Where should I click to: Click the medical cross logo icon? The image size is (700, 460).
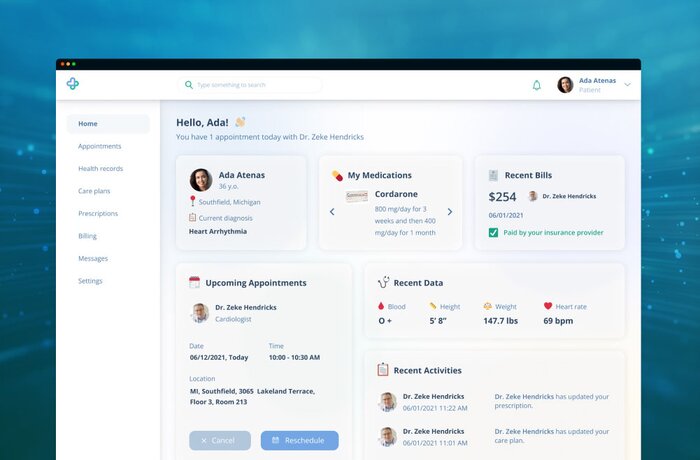point(73,84)
